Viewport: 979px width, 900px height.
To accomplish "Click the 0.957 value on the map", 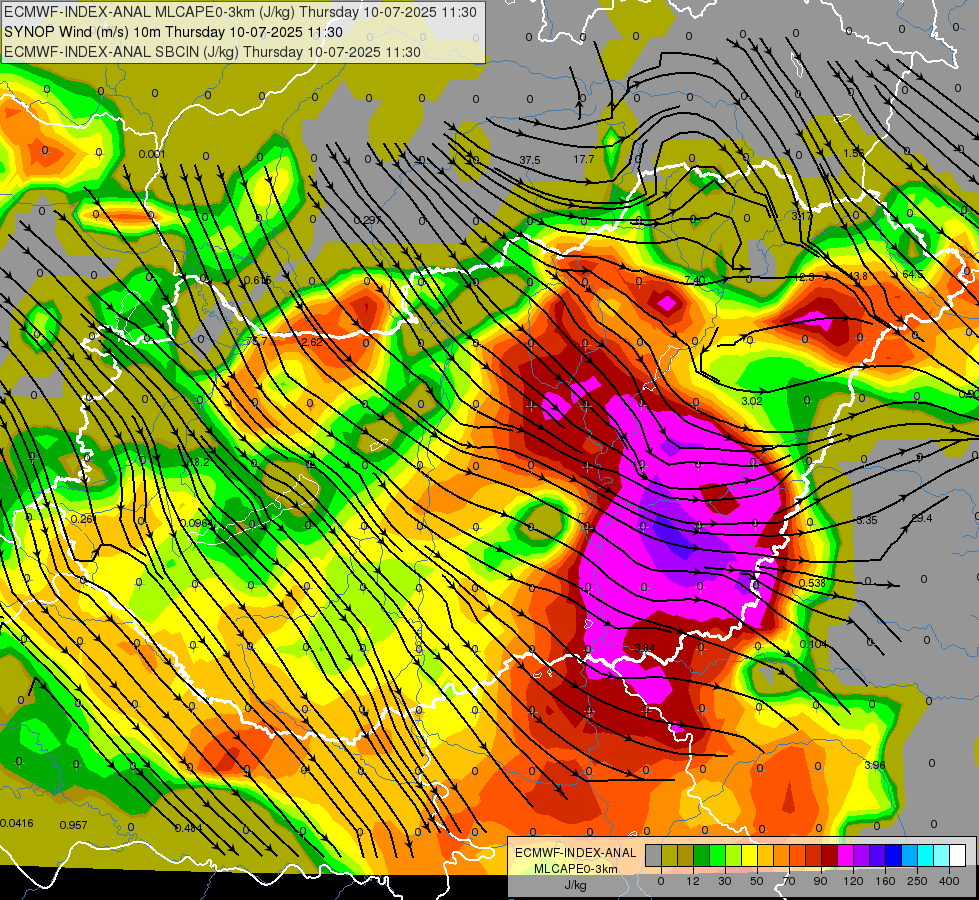I will coord(73,825).
